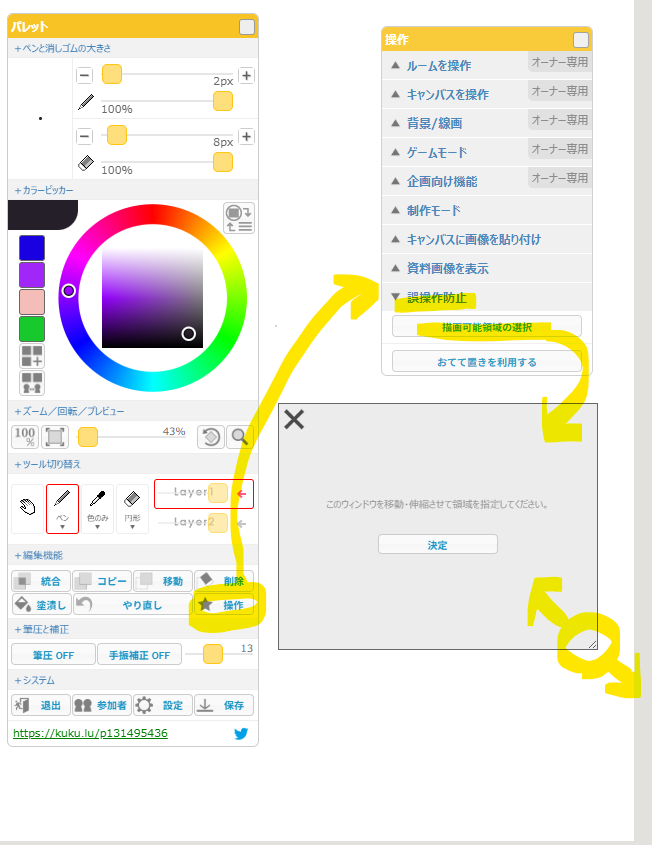
Task: Select the eraser shape tool (円形)
Action: pos(133,508)
